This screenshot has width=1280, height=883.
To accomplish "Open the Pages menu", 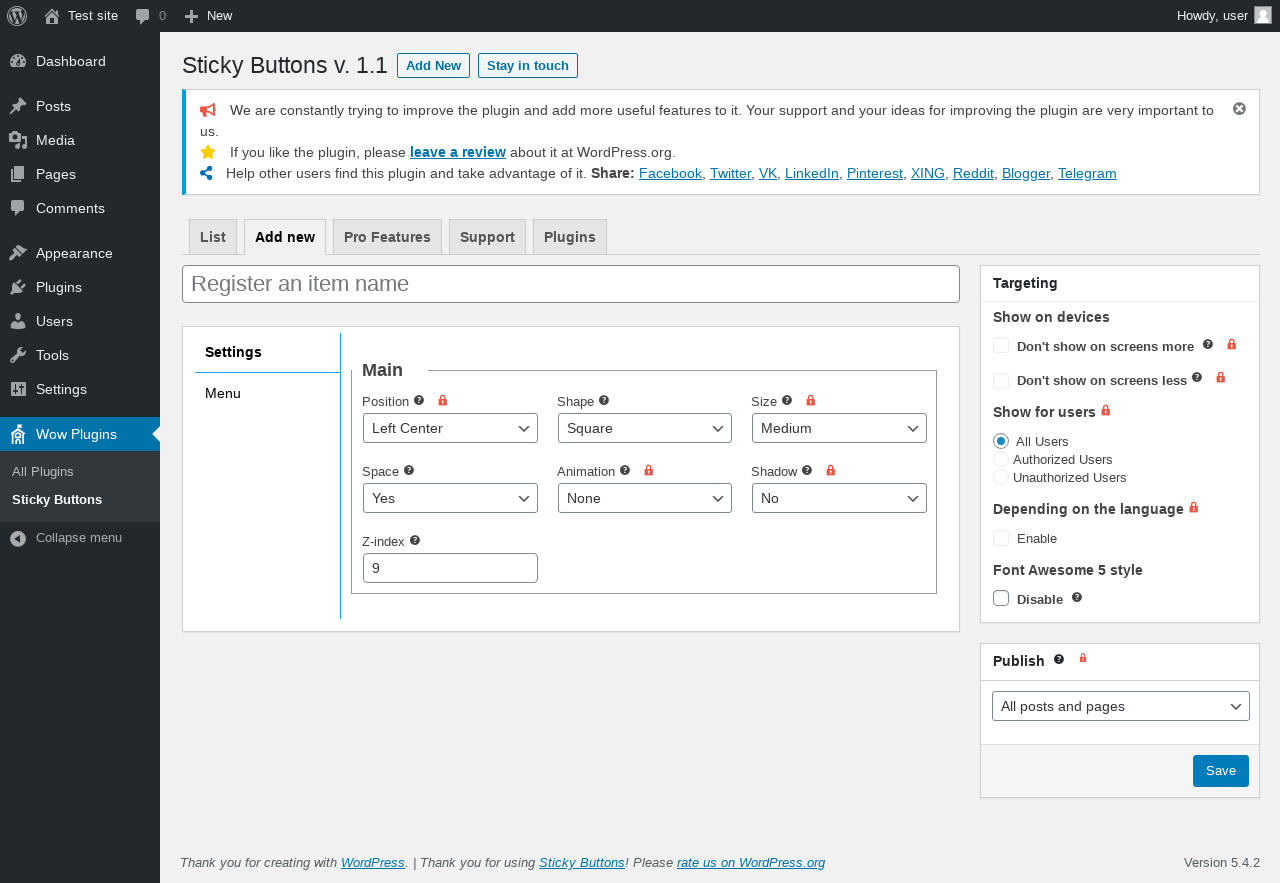I will 80,174.
